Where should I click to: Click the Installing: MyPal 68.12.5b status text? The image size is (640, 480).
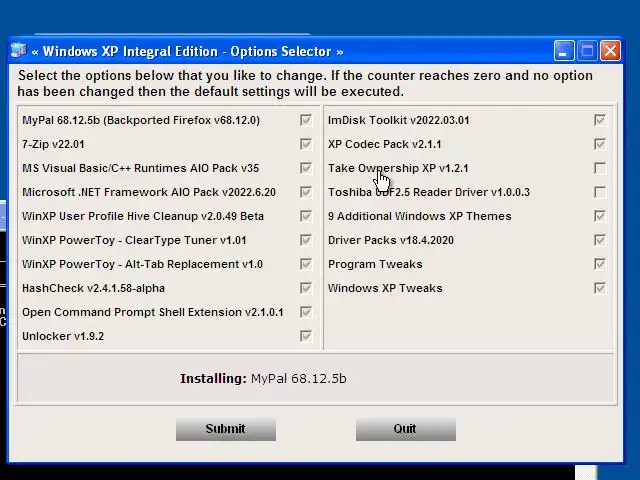[x=263, y=379]
